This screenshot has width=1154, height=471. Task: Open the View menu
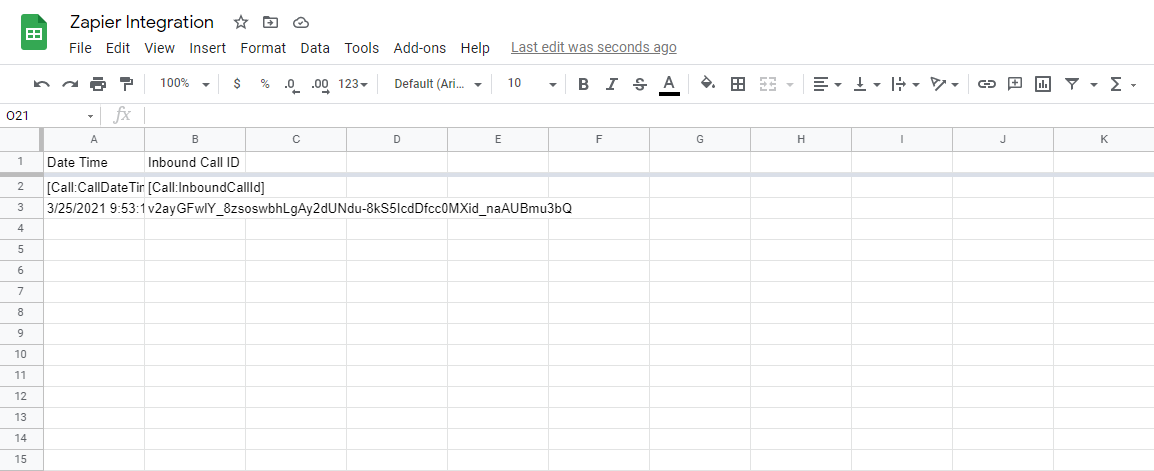(x=160, y=48)
